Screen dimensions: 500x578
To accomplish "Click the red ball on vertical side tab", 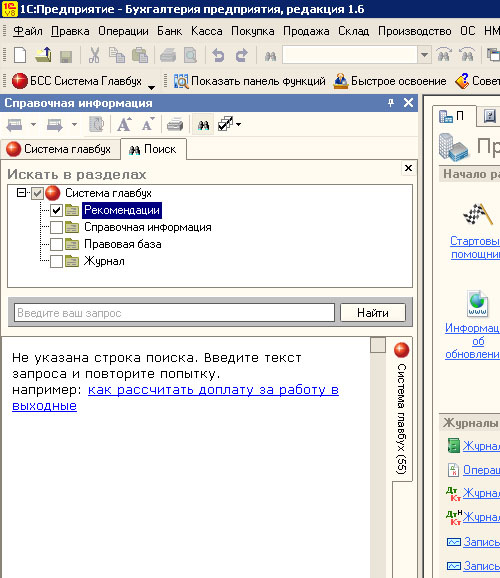I will (x=402, y=350).
